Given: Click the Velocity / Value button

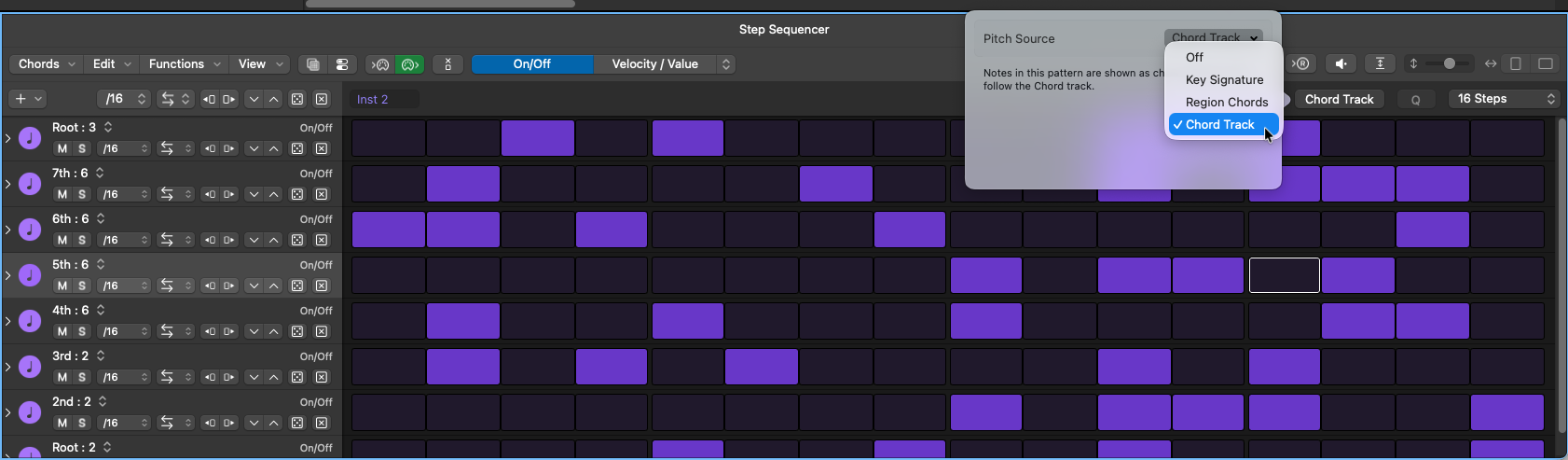Looking at the screenshot, I should tap(654, 64).
